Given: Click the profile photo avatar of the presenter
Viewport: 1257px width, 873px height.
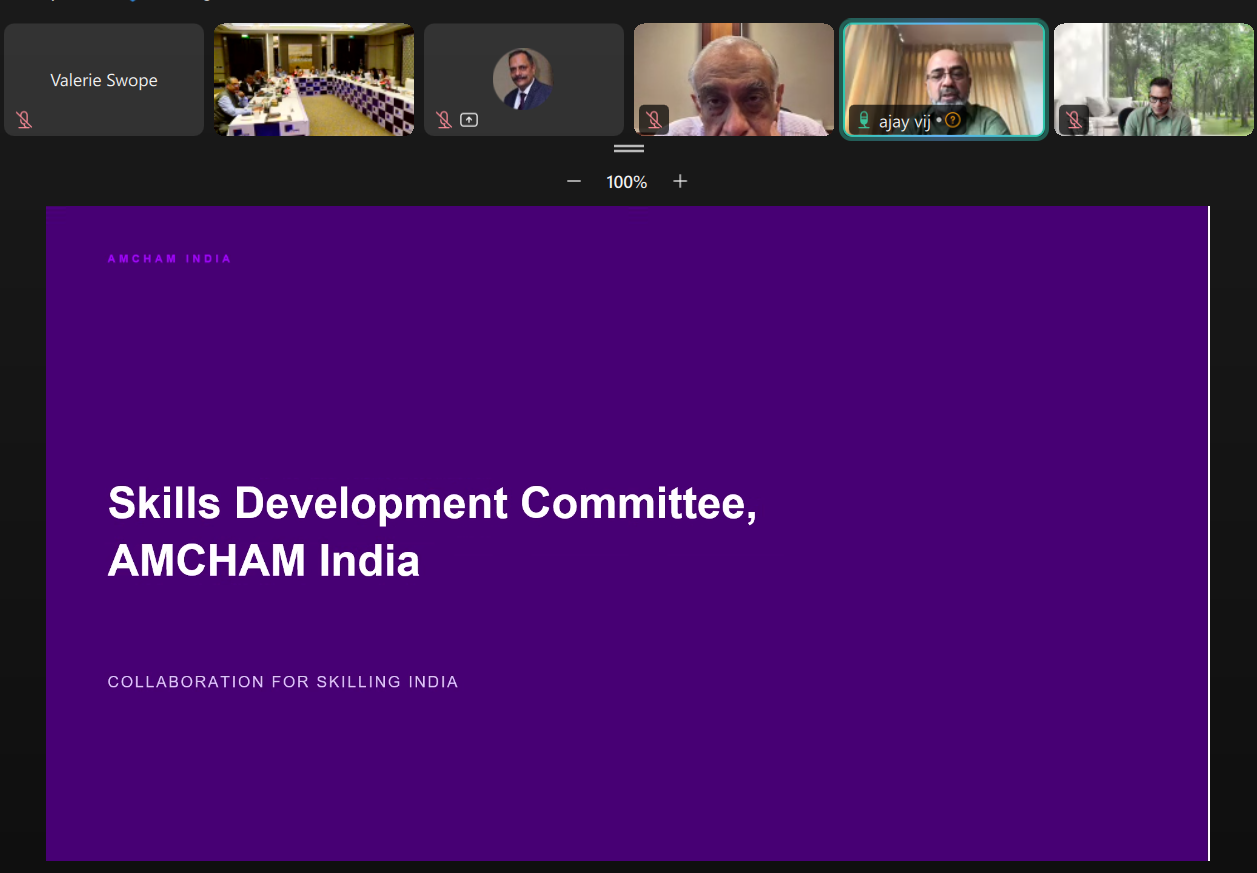Looking at the screenshot, I should tap(523, 79).
